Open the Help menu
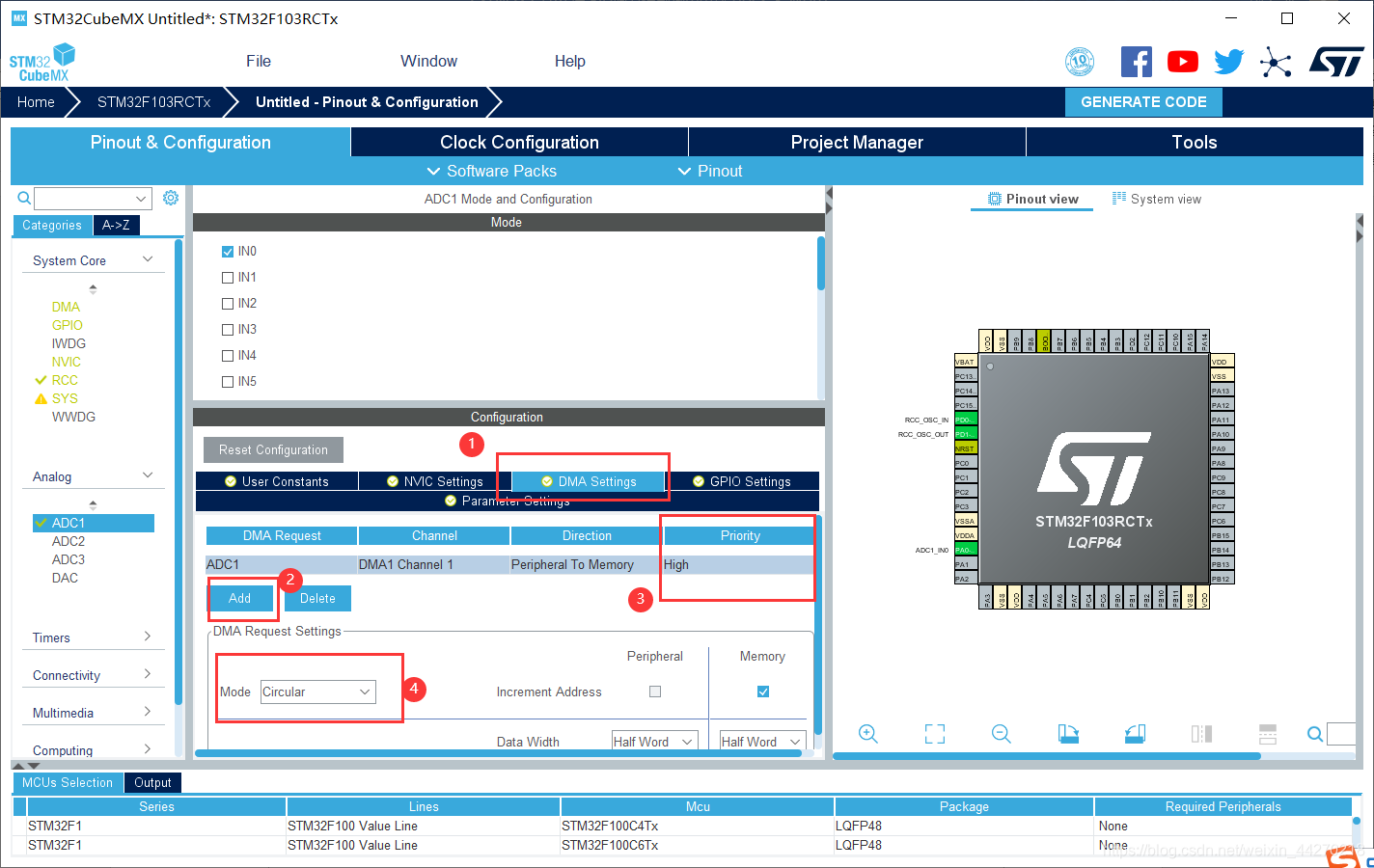Image resolution: width=1374 pixels, height=868 pixels. point(569,61)
